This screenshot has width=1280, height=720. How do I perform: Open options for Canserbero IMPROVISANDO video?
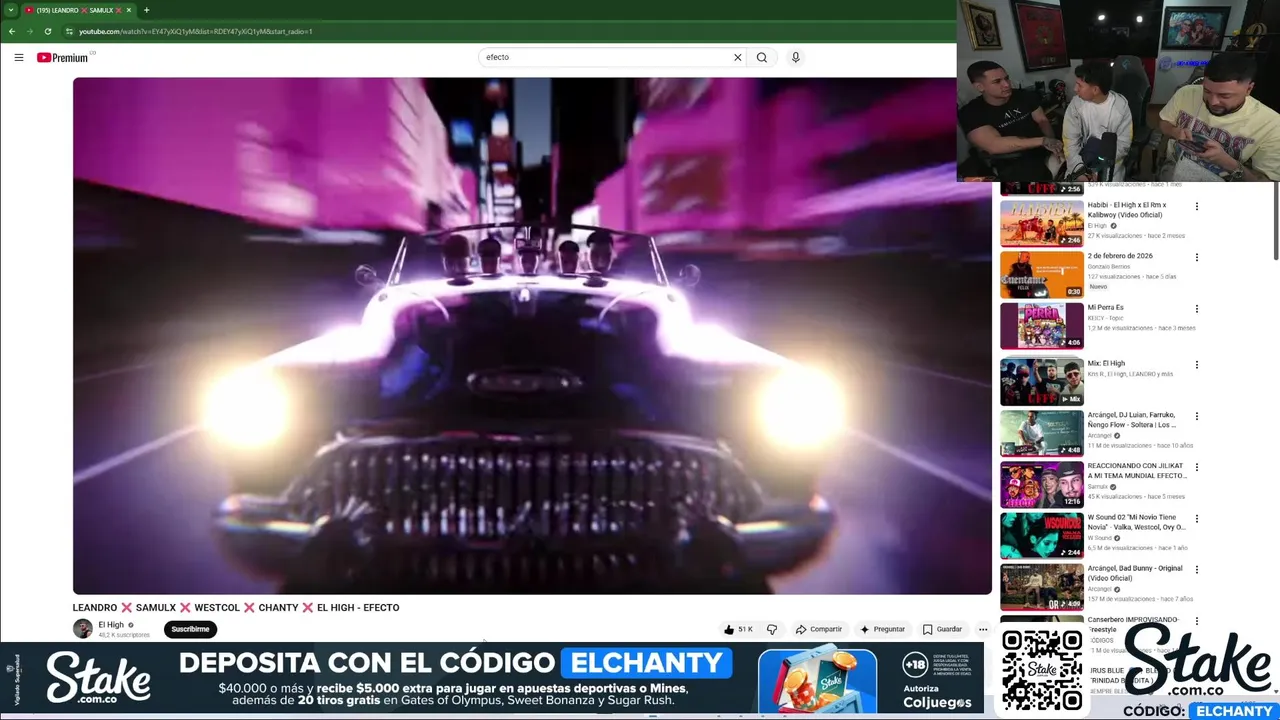[x=1196, y=623]
